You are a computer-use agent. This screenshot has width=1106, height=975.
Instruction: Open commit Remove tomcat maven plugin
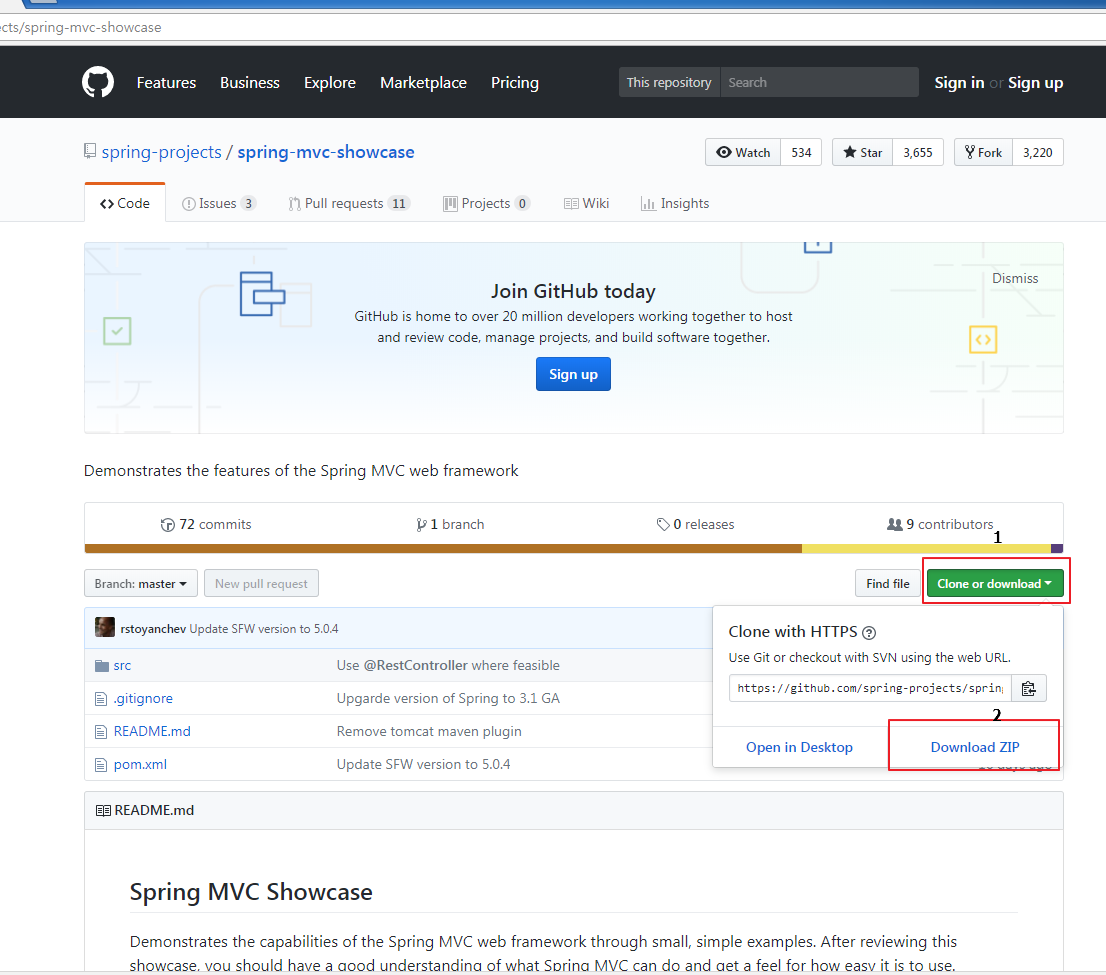tap(429, 732)
